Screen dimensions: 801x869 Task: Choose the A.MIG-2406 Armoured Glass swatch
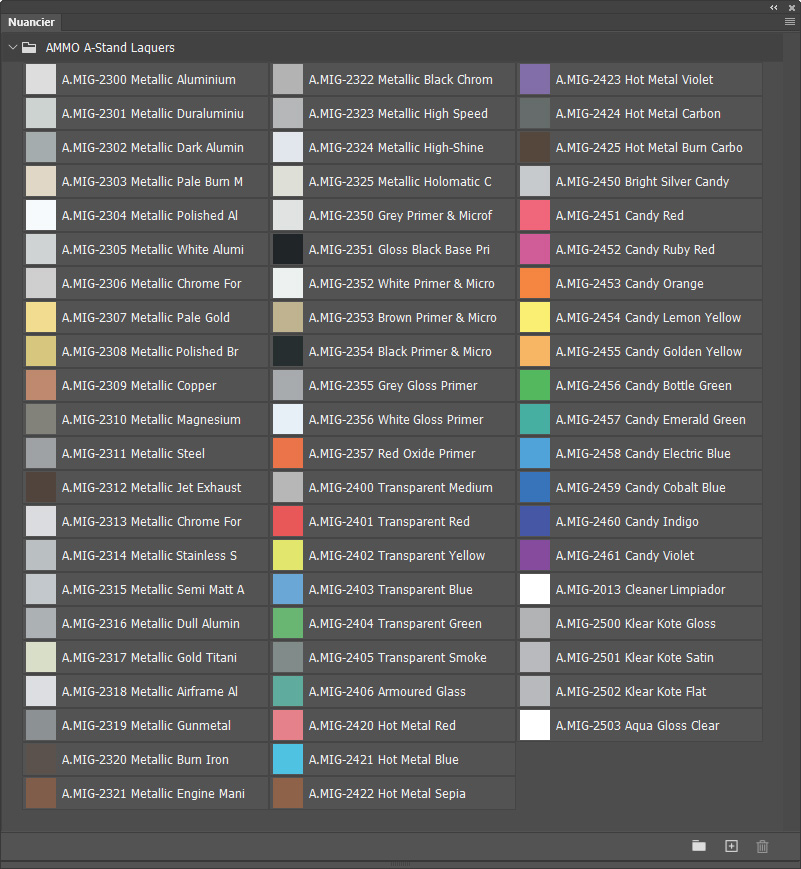pos(288,691)
